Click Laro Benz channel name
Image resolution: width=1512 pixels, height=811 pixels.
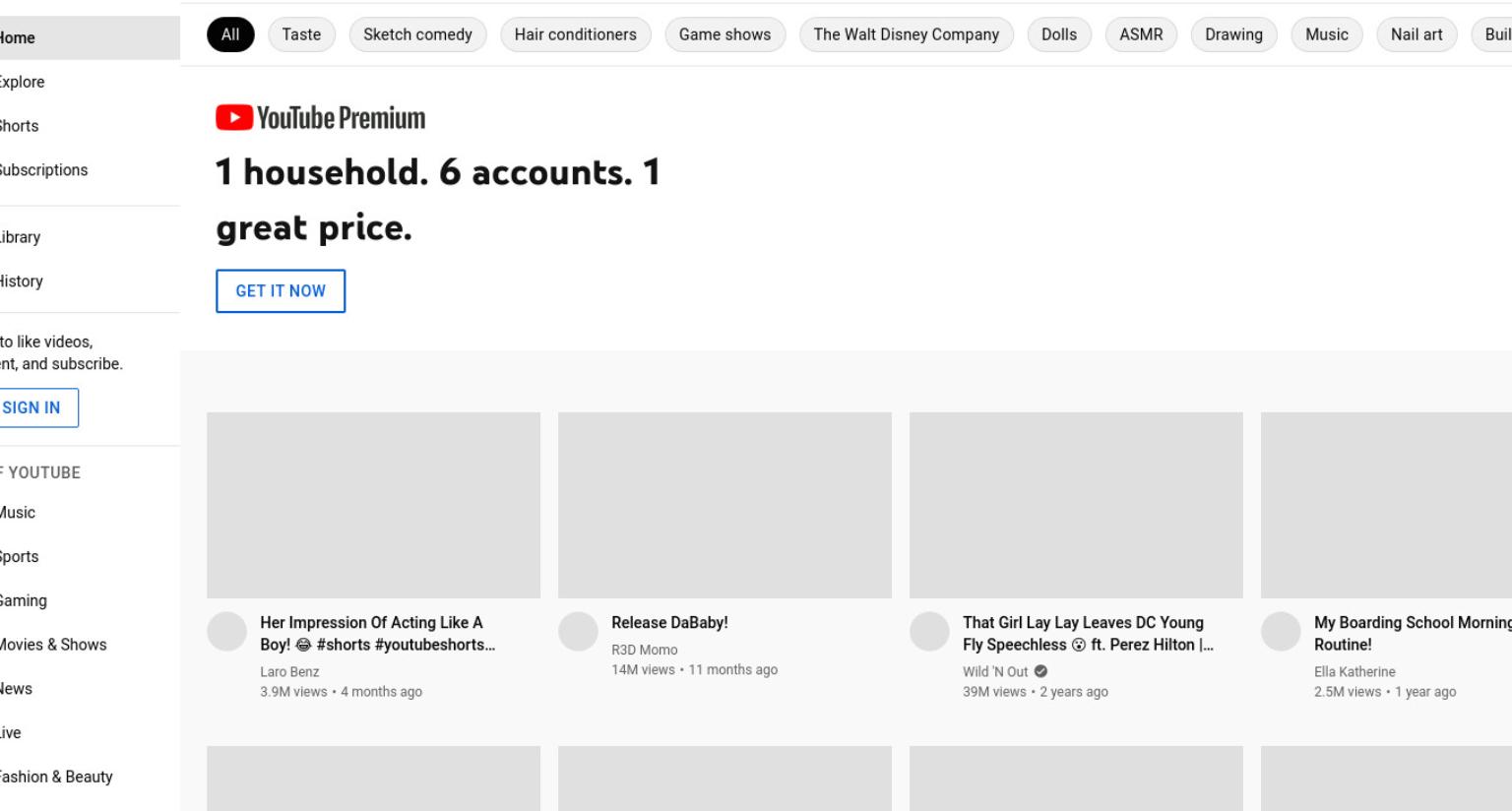coord(289,672)
